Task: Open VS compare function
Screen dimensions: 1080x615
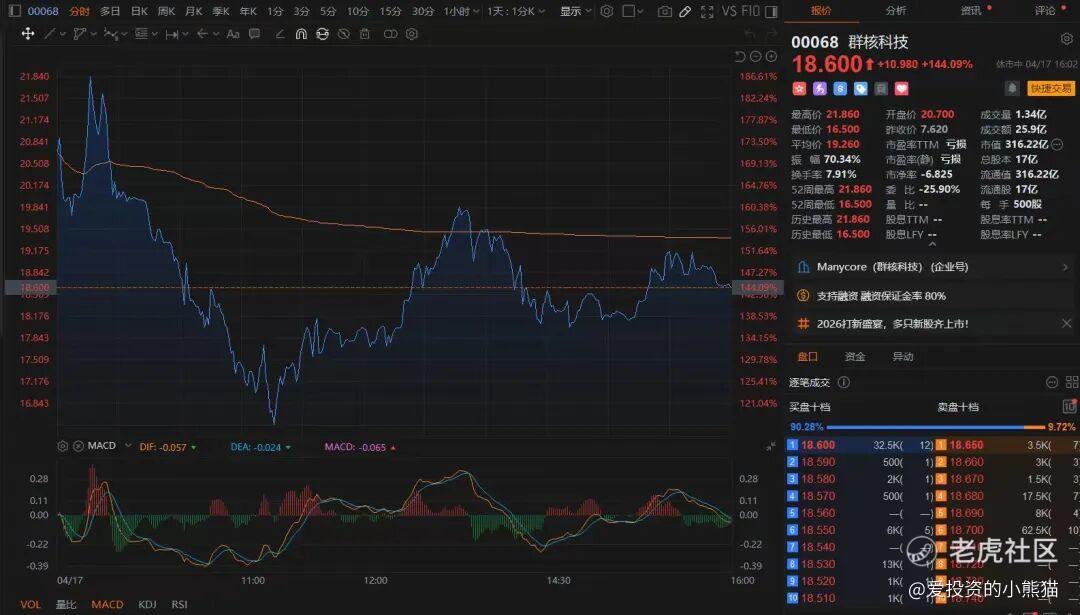Action: click(x=729, y=11)
